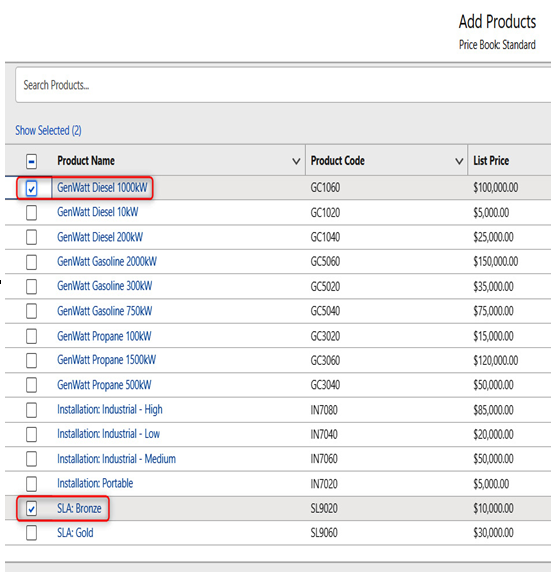Image resolution: width=553 pixels, height=574 pixels.
Task: Click the $20,000.00 list price cell
Action: coord(493,435)
